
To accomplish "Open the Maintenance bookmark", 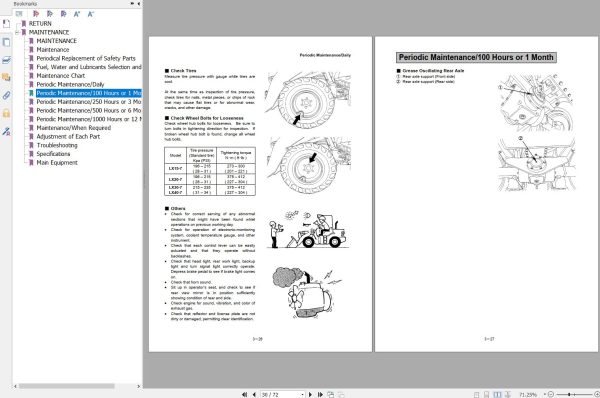I will (x=53, y=50).
